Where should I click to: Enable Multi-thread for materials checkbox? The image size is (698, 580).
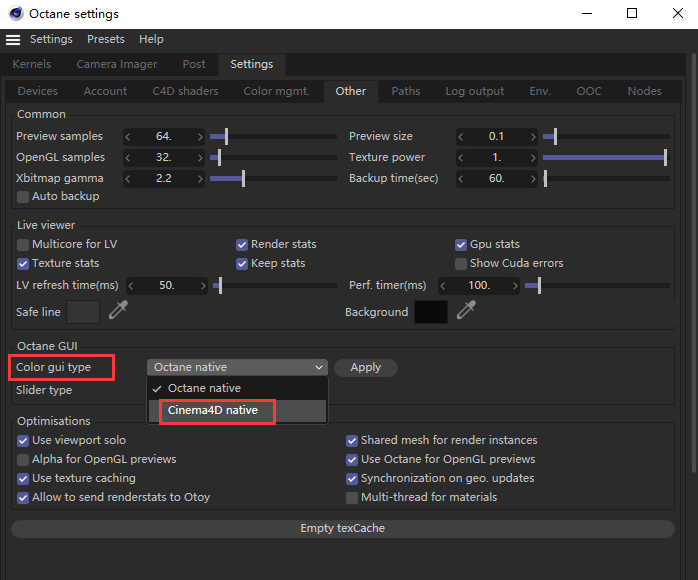352,498
